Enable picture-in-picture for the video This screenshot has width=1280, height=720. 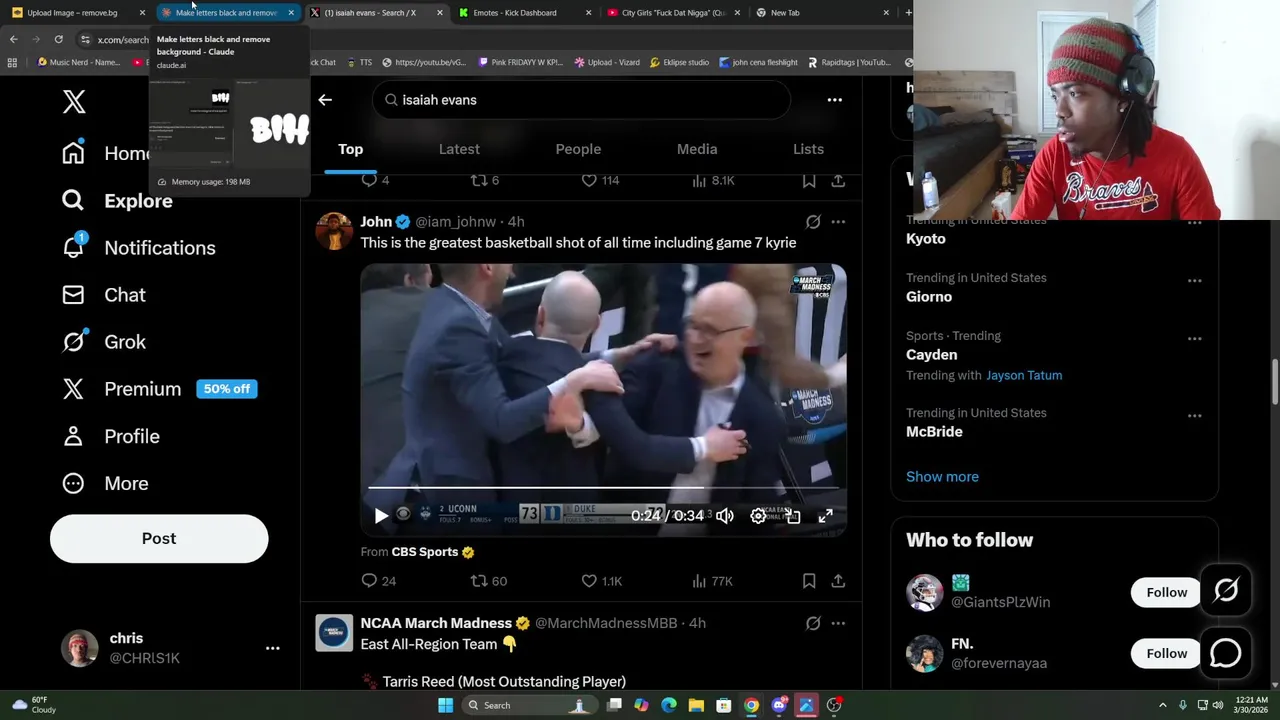(792, 516)
